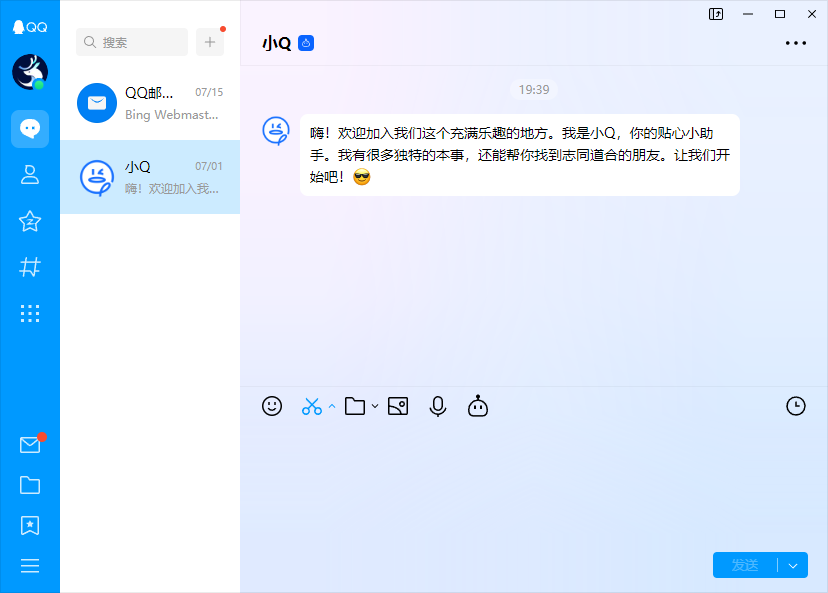This screenshot has height=593, width=828.
Task: Take a screenshot with the scissors tool
Action: 311,406
